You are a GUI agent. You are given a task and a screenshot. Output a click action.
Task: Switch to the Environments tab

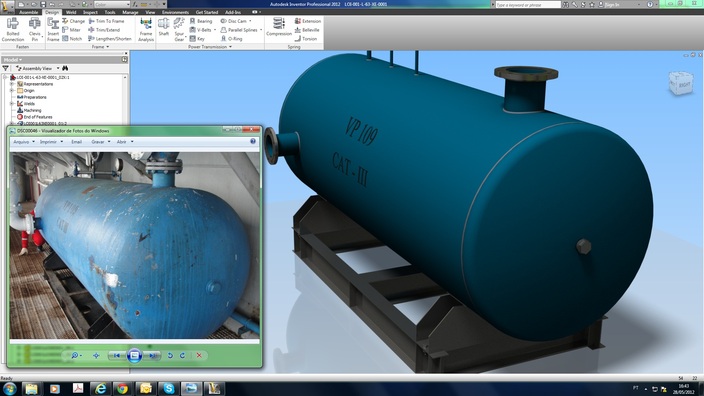pos(175,12)
